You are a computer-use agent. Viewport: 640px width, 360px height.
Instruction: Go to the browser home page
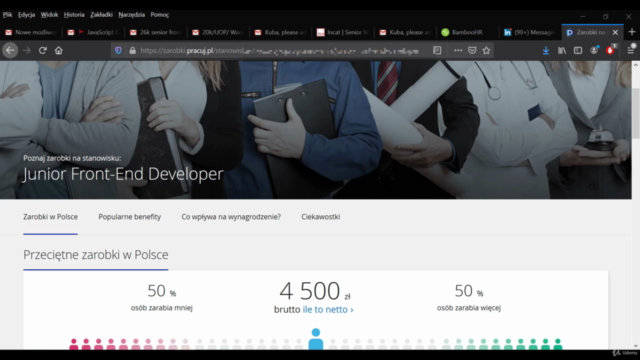pyautogui.click(x=59, y=51)
